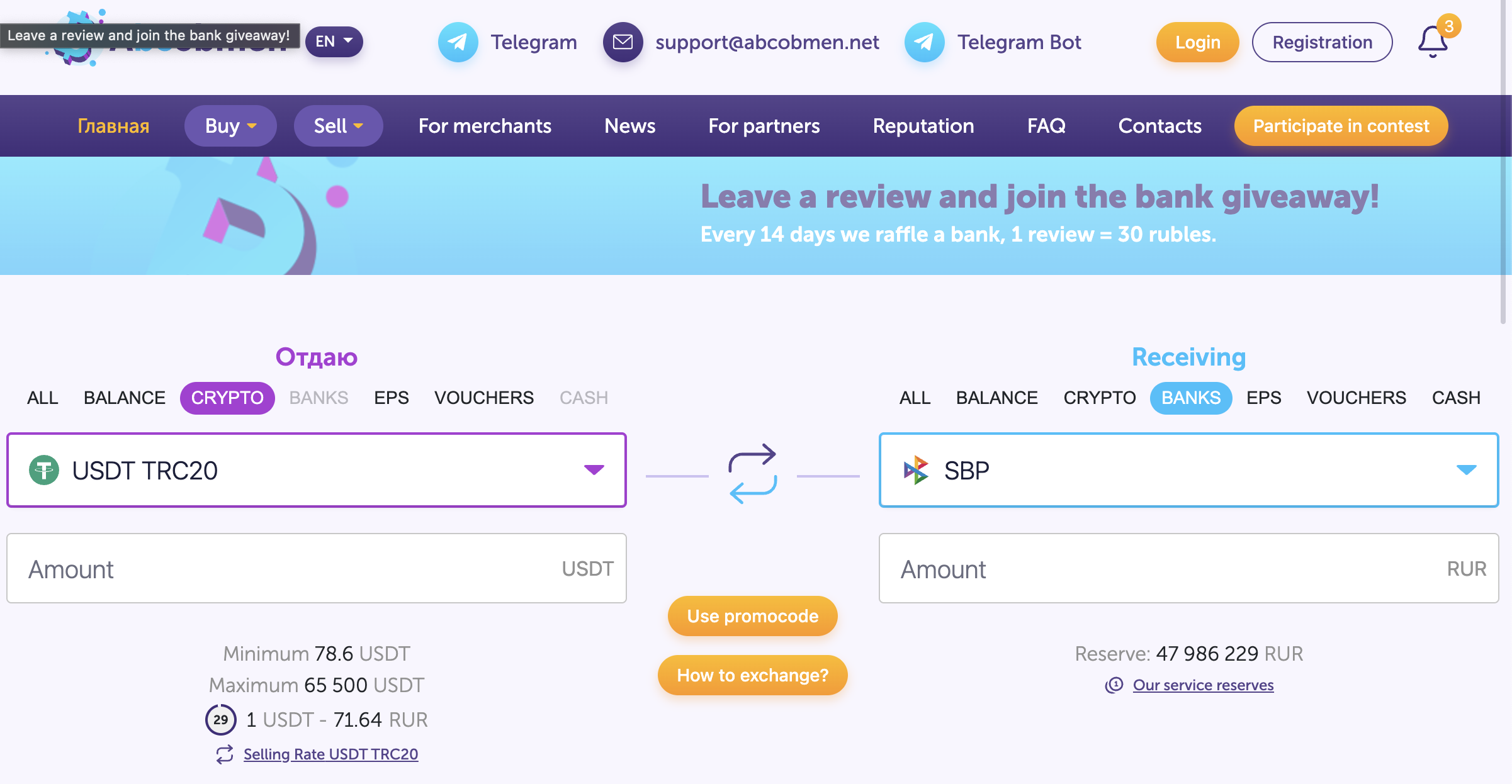Viewport: 1512px width, 784px height.
Task: Select CRYPTO filter under Отдаю
Action: pyautogui.click(x=227, y=398)
